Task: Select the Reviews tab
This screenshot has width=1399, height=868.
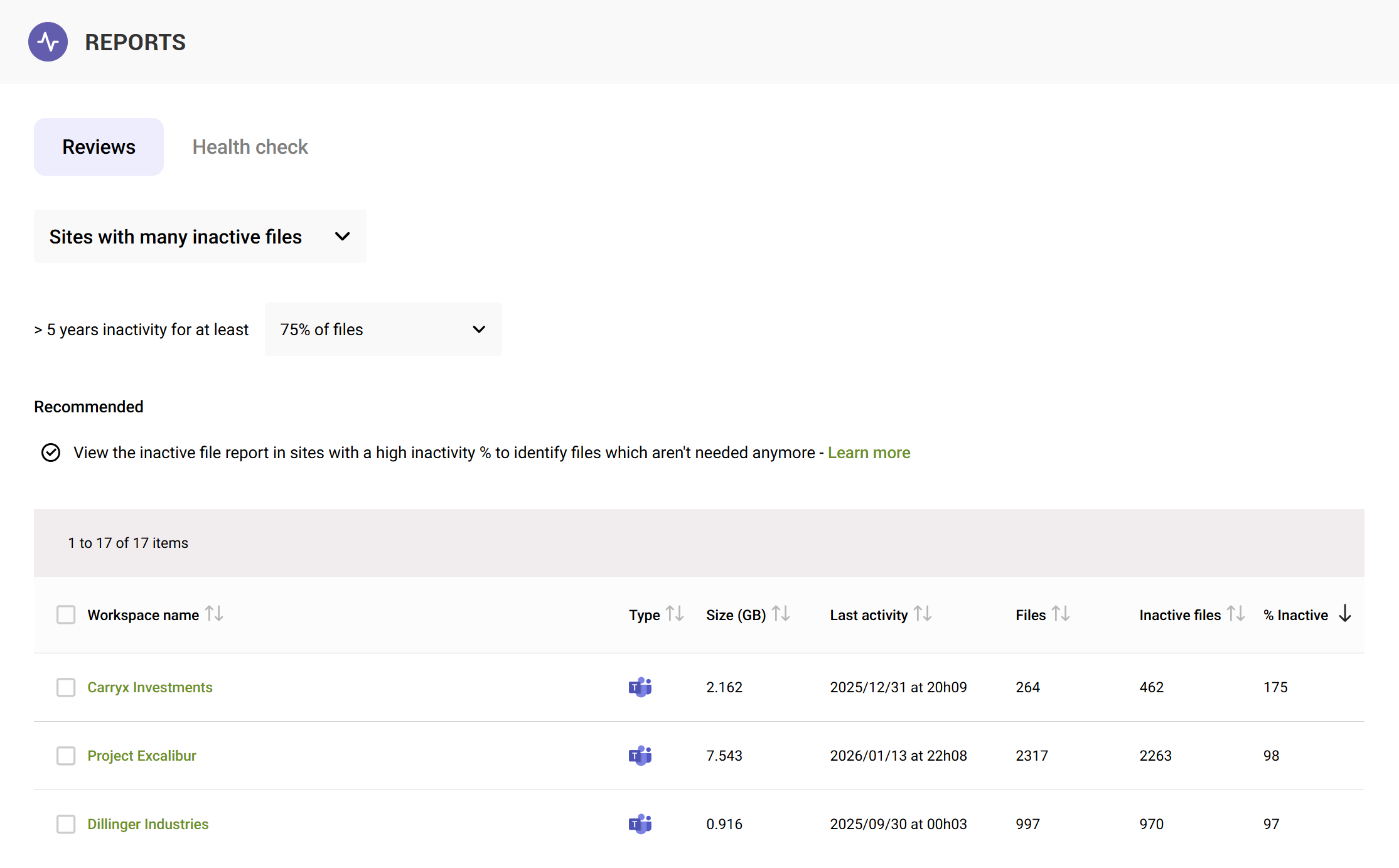Action: point(99,147)
